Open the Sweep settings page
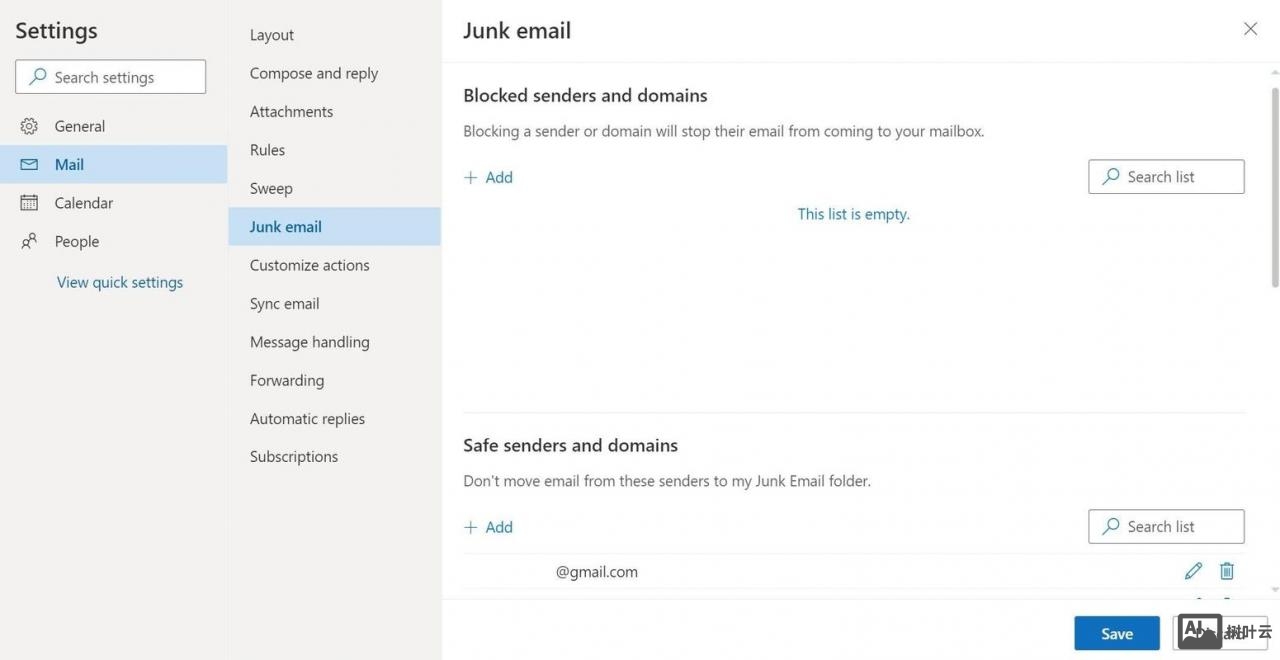This screenshot has width=1280, height=660. click(271, 188)
